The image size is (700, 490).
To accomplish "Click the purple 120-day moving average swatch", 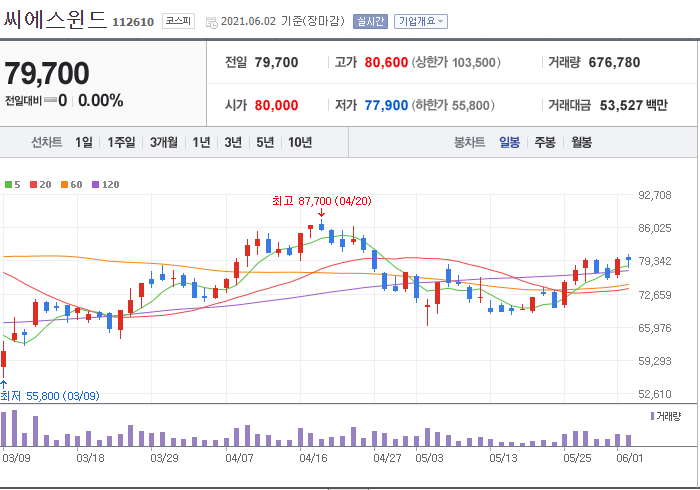I will point(96,185).
